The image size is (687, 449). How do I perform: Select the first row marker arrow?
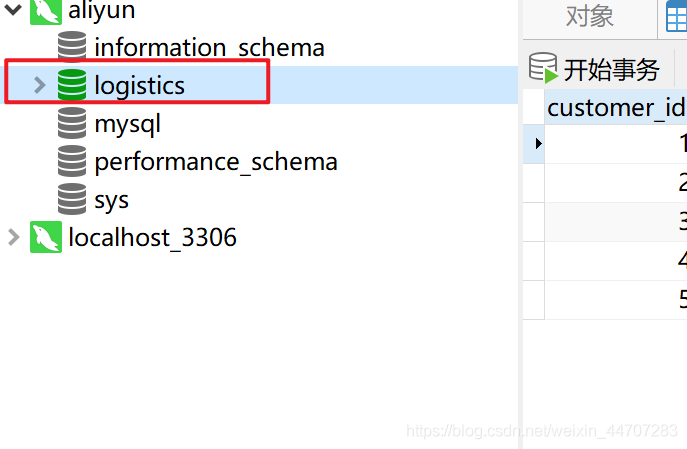pos(536,143)
